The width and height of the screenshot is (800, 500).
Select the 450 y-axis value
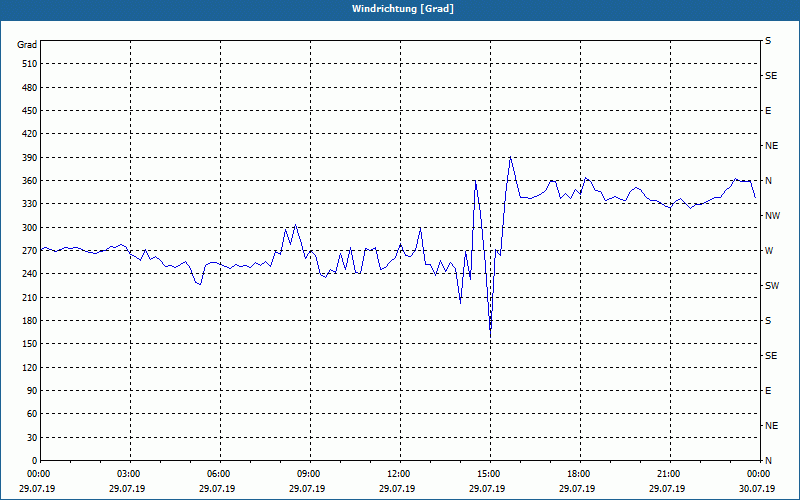click(29, 111)
